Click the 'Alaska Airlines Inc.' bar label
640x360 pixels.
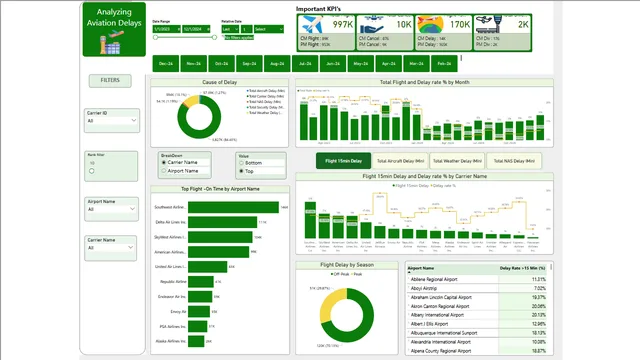(171, 341)
